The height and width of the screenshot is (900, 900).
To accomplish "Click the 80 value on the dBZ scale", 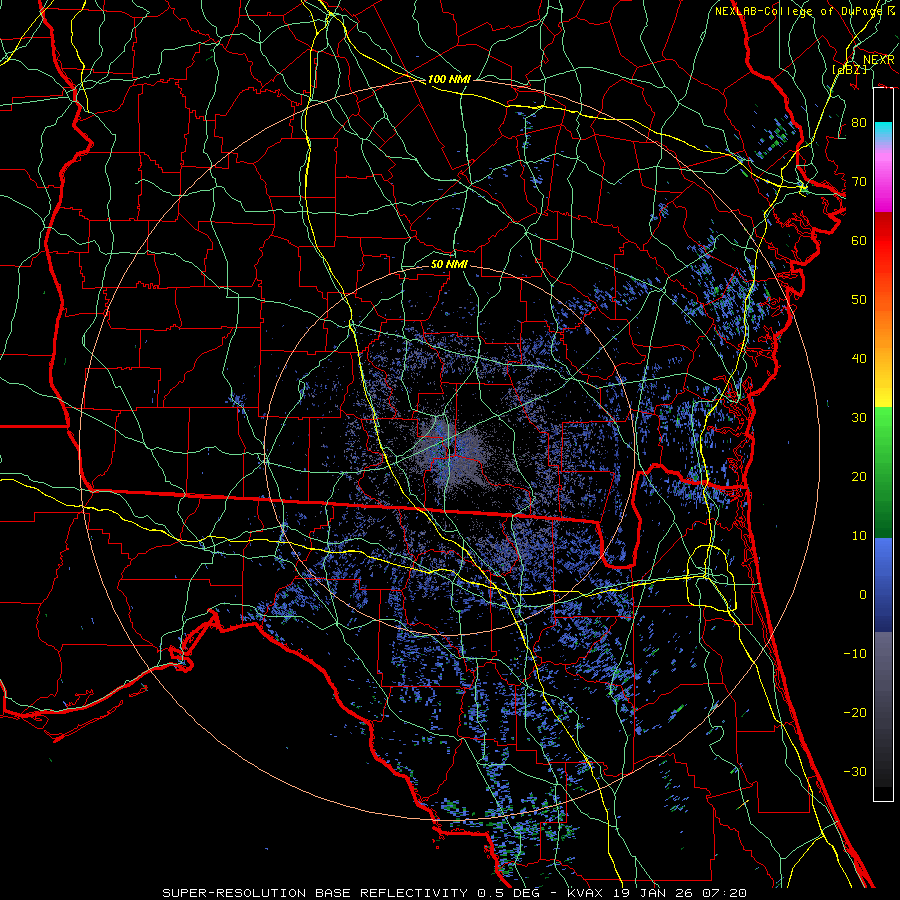I will [859, 122].
